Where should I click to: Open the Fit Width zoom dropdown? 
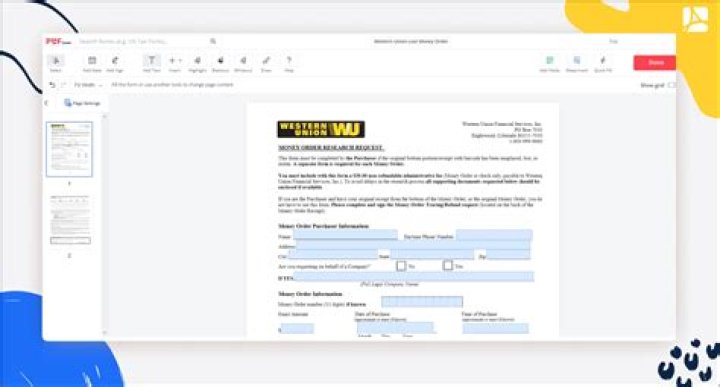[88, 85]
